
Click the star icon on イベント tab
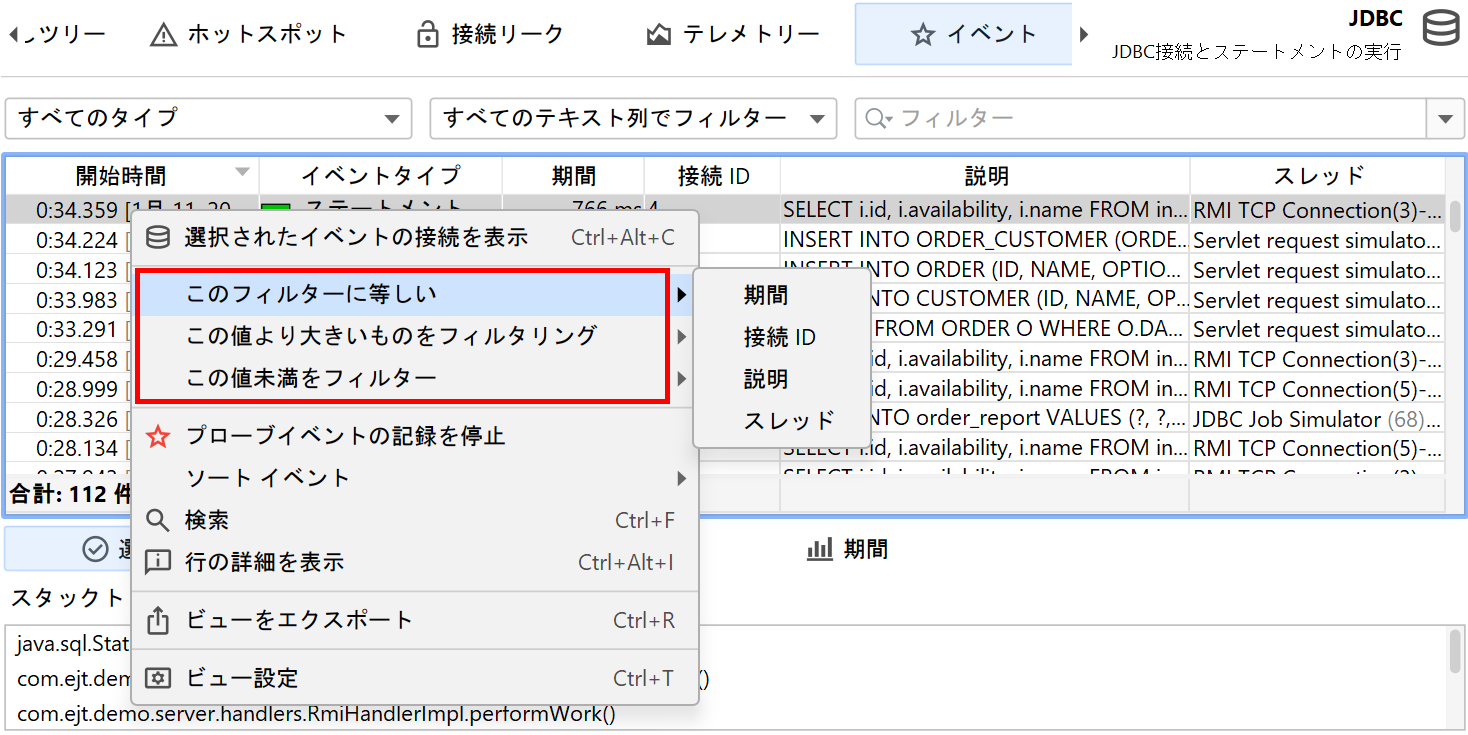(x=922, y=35)
